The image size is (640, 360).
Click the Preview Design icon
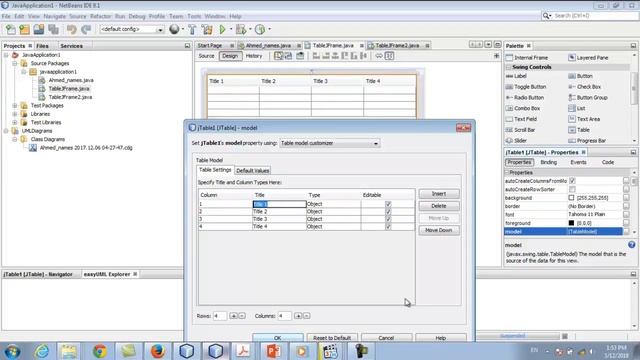(x=300, y=56)
